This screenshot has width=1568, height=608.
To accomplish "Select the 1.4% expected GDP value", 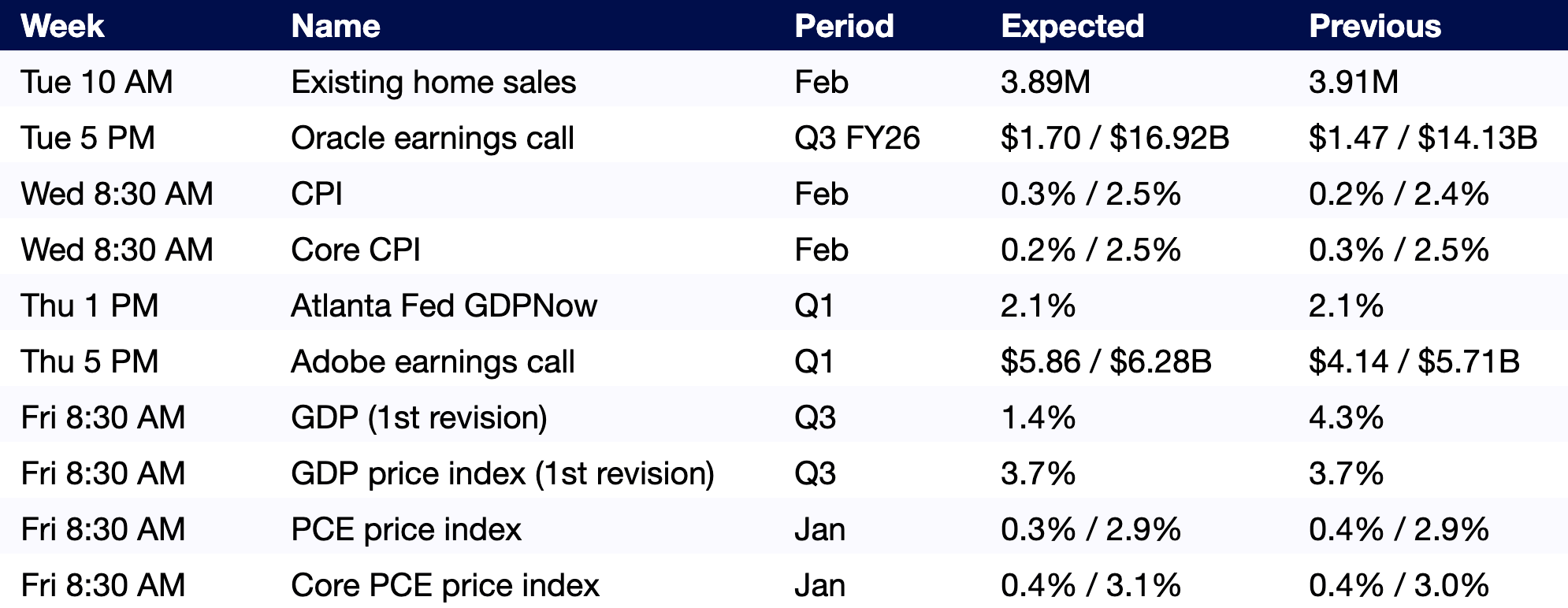I will pyautogui.click(x=1038, y=417).
